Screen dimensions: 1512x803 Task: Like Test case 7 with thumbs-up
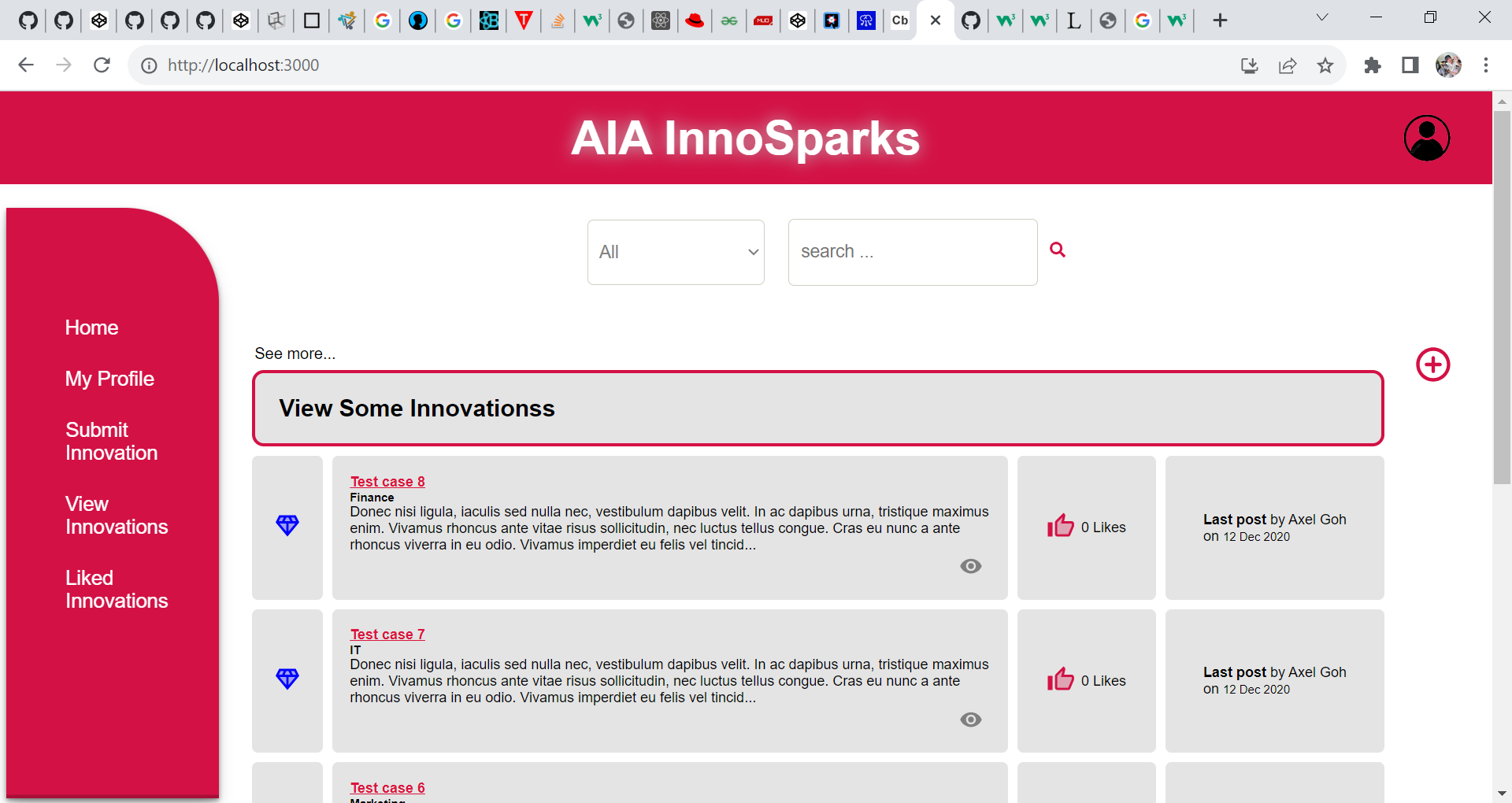click(1060, 679)
